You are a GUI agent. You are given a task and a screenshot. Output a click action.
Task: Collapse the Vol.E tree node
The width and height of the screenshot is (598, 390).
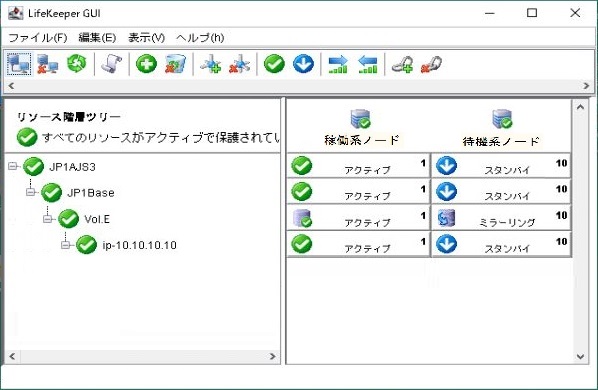[x=48, y=219]
